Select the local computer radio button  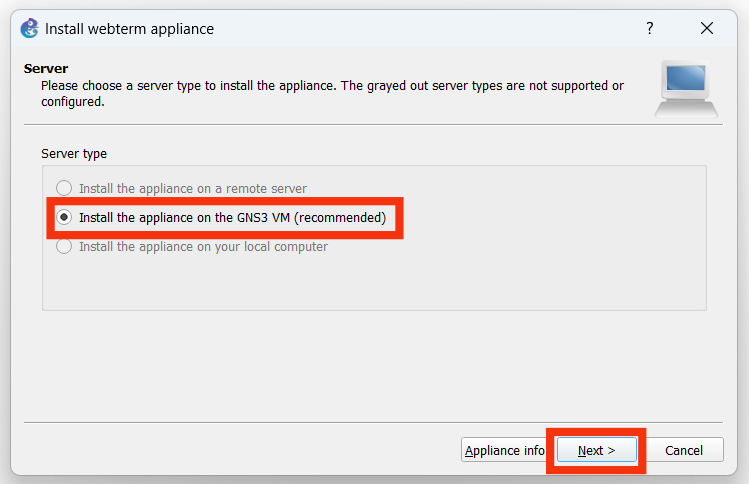point(64,246)
